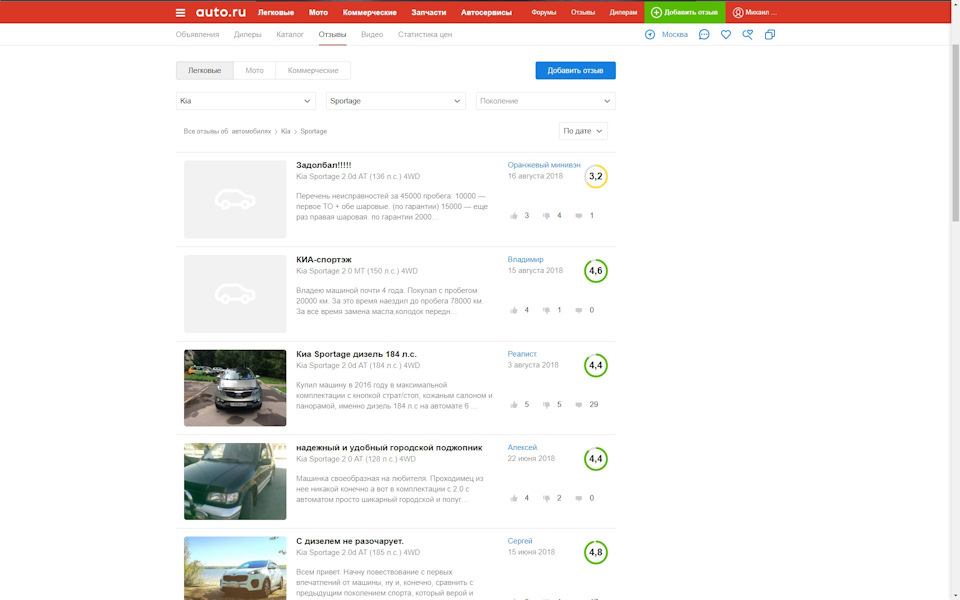Open Коммерческие in top red menu
The height and width of the screenshot is (600, 960).
(x=369, y=12)
